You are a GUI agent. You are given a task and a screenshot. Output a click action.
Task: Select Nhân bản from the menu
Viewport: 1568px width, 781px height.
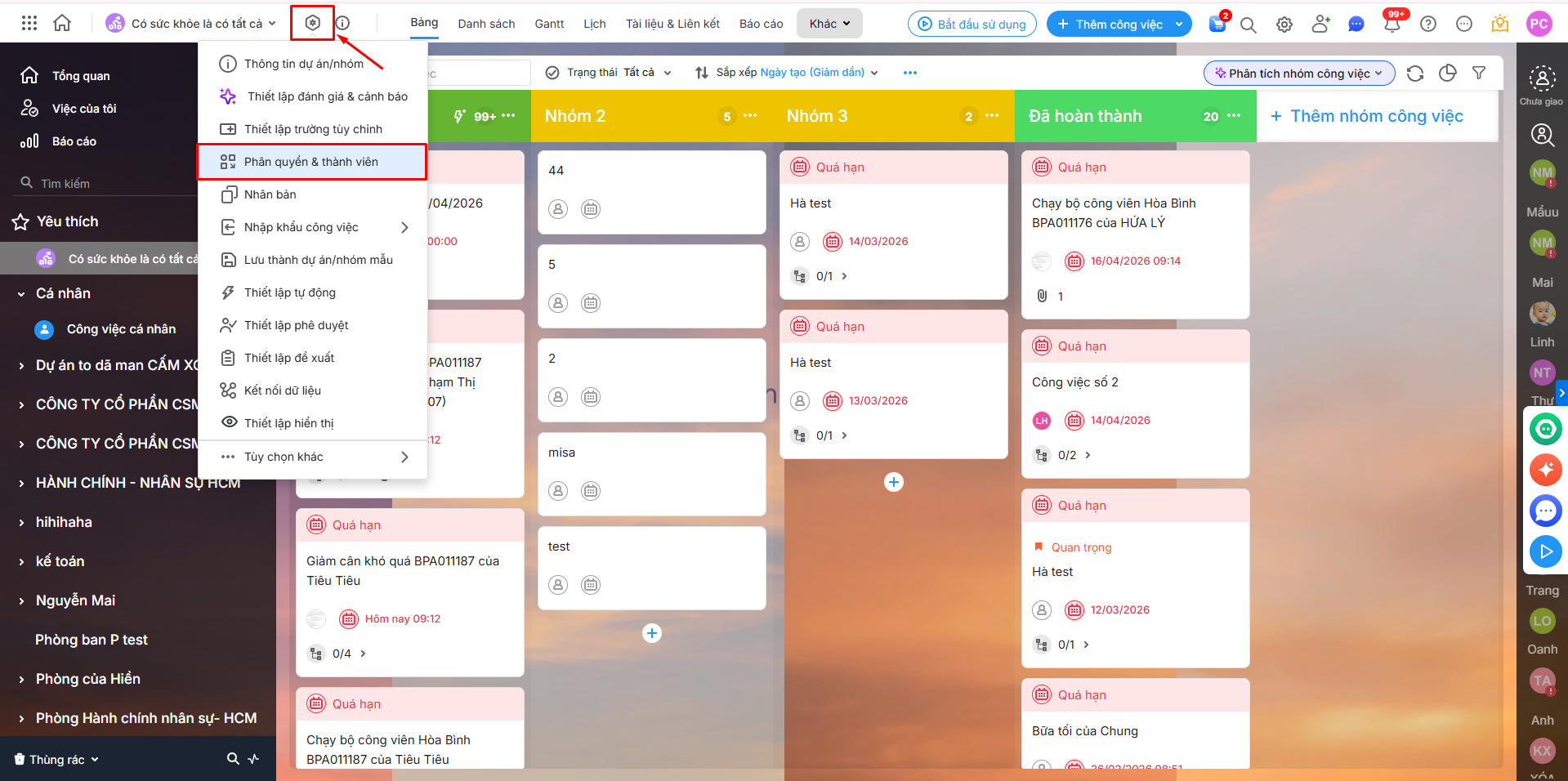(313, 194)
